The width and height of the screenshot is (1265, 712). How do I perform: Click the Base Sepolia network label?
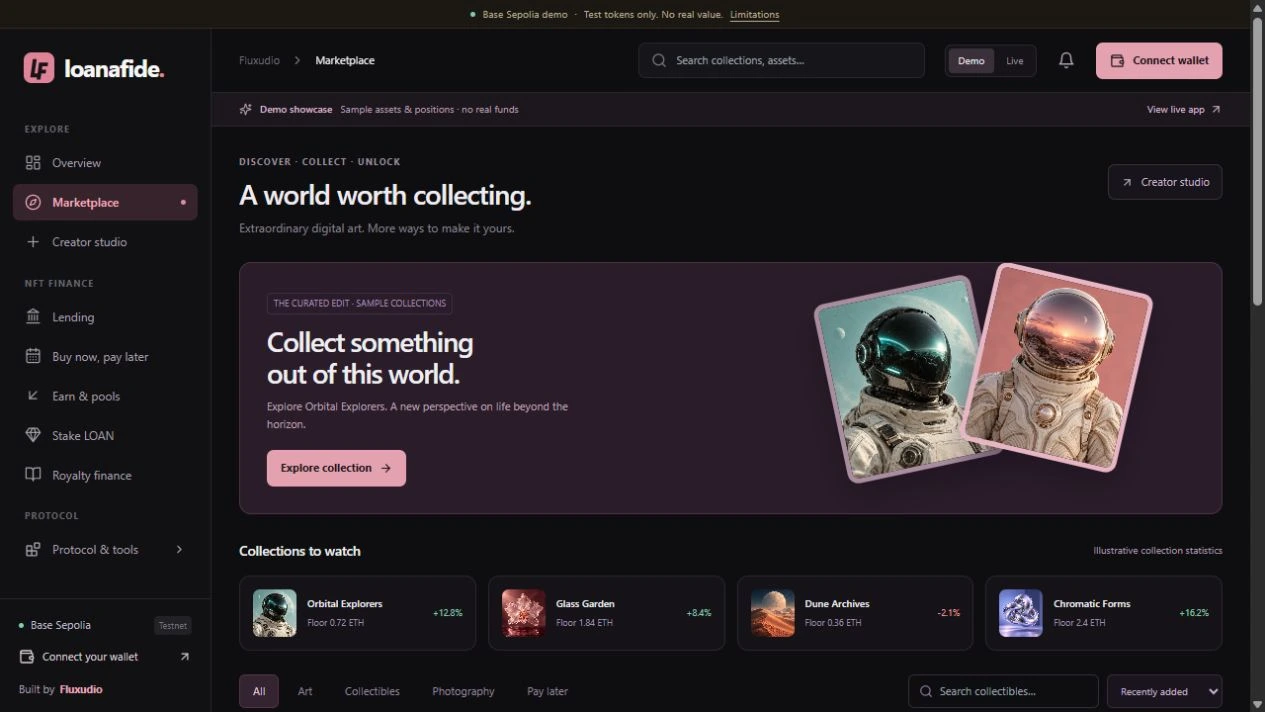tap(60, 625)
